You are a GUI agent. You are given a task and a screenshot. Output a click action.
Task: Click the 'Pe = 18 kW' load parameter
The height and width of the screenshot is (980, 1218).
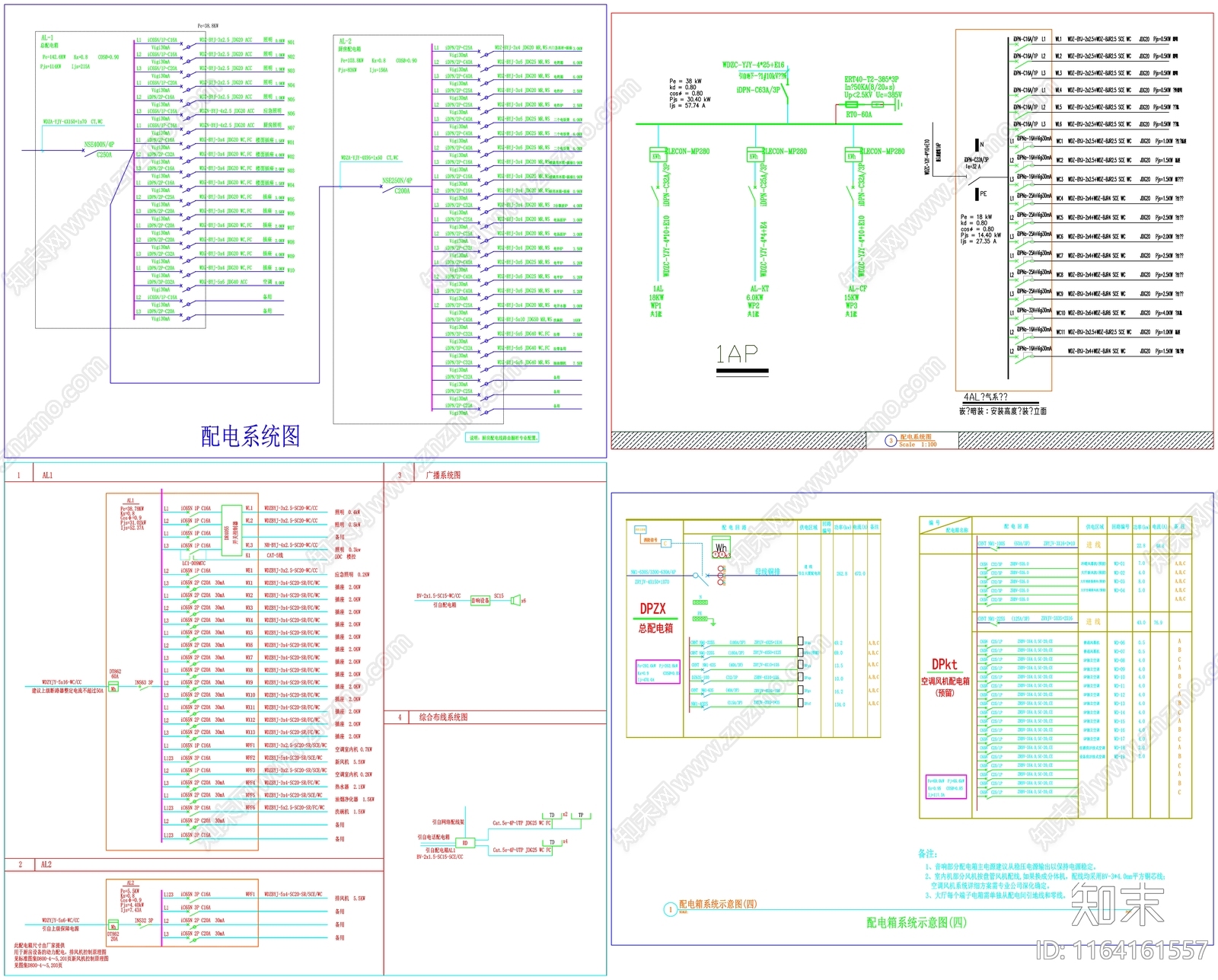[x=977, y=217]
